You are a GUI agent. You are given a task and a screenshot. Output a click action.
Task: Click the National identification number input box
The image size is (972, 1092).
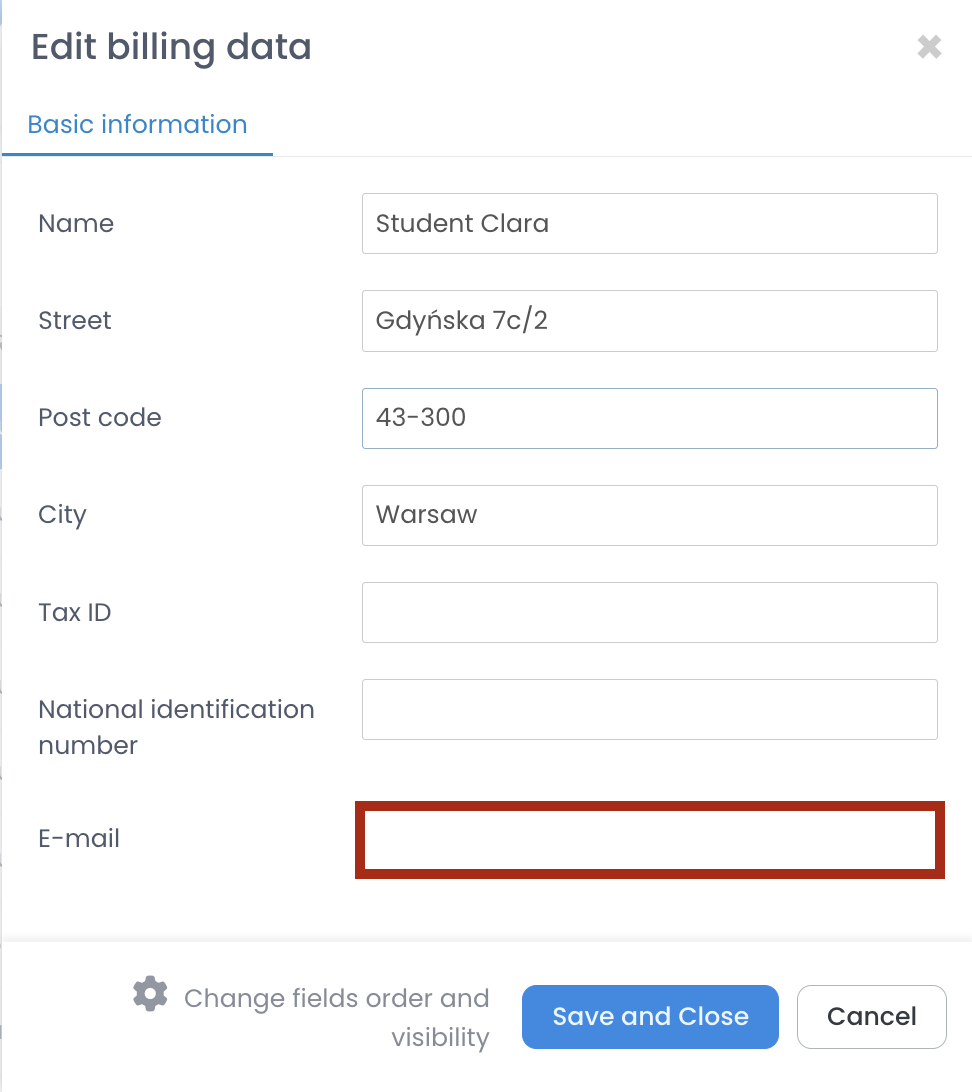649,709
